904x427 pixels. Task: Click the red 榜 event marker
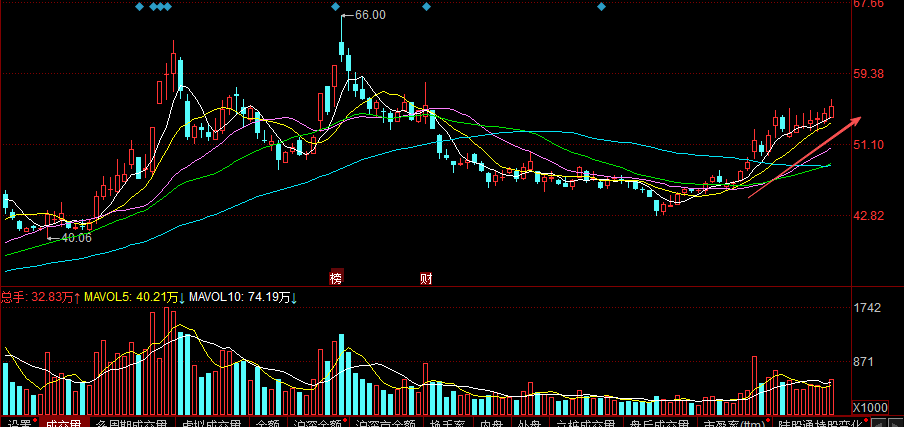pyautogui.click(x=336, y=279)
